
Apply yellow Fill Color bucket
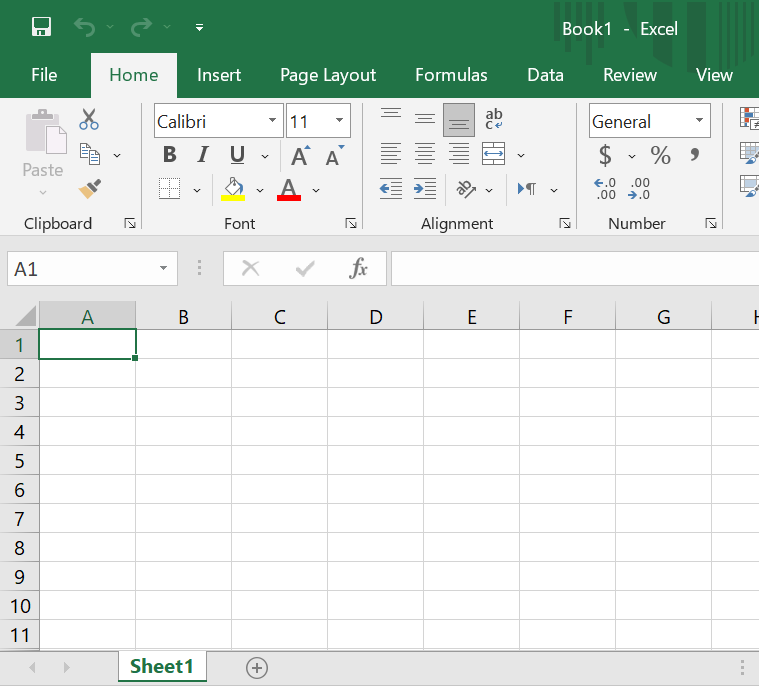pos(233,189)
